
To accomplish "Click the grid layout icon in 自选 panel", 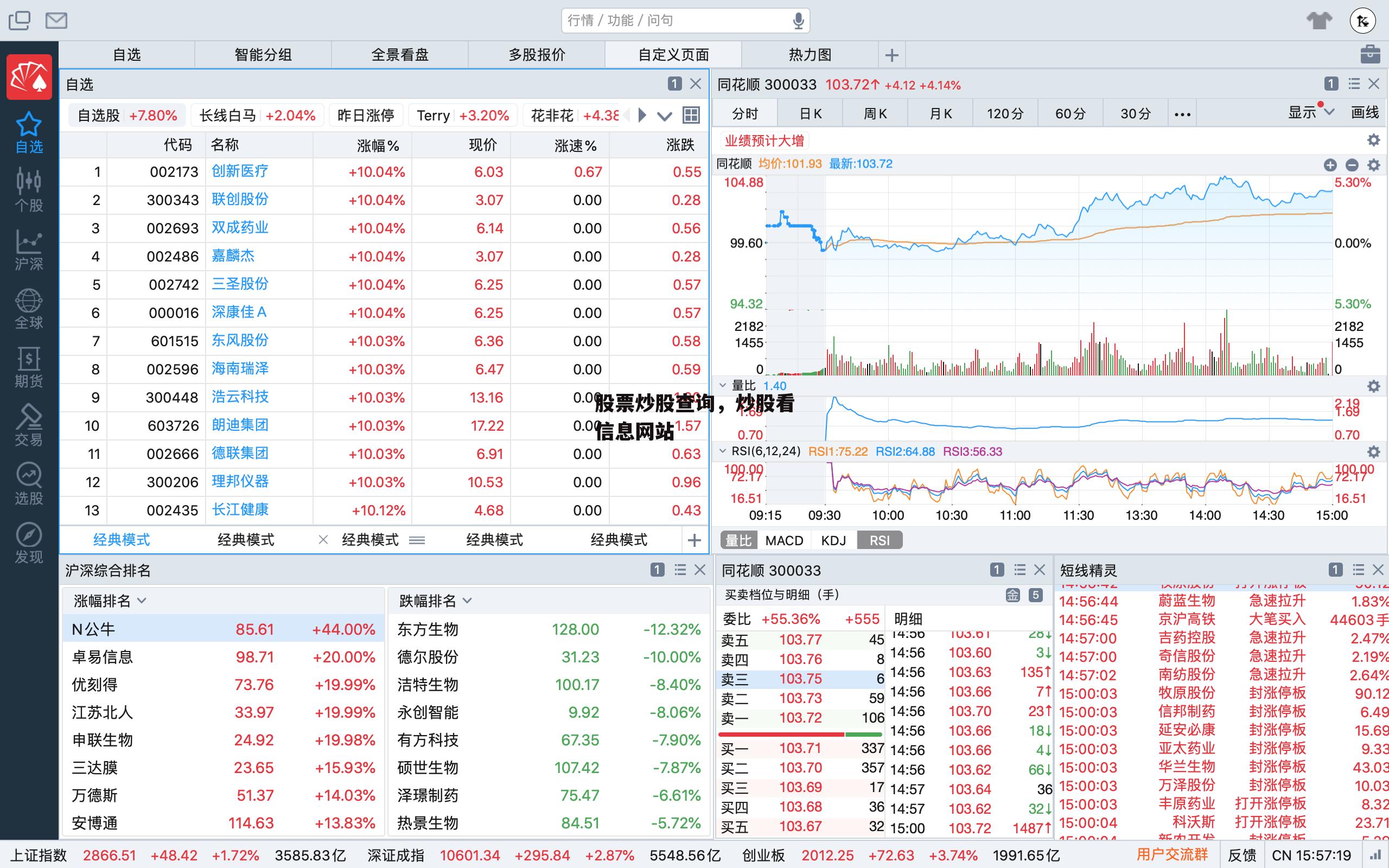I will (691, 116).
